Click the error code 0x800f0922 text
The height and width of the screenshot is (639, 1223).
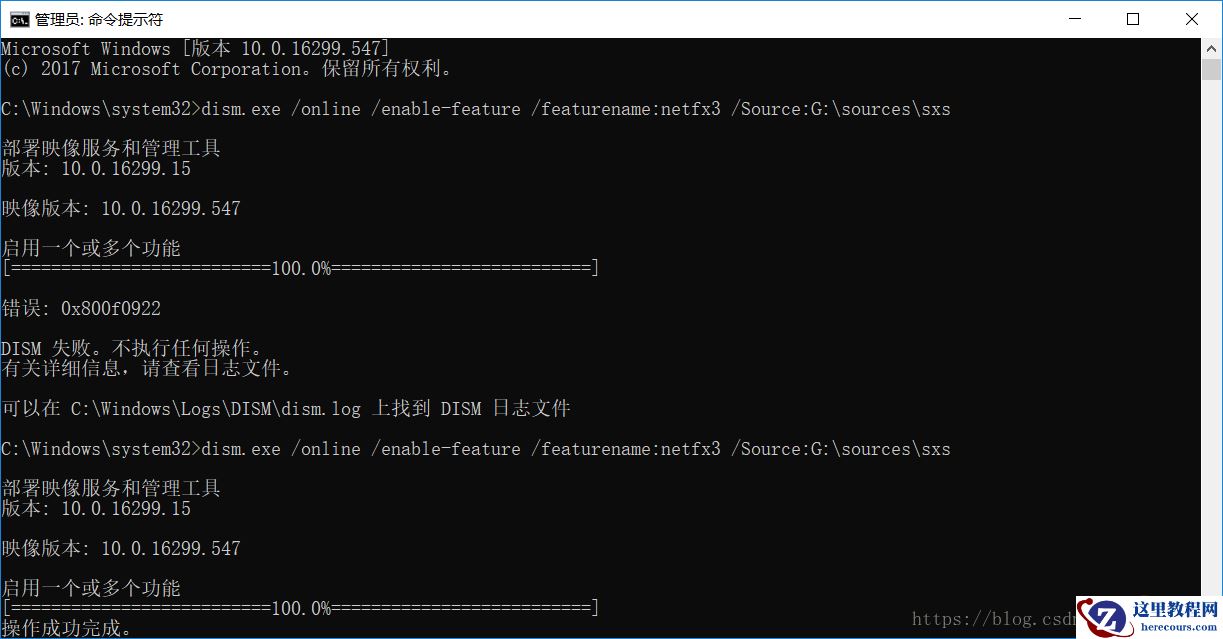tap(110, 308)
